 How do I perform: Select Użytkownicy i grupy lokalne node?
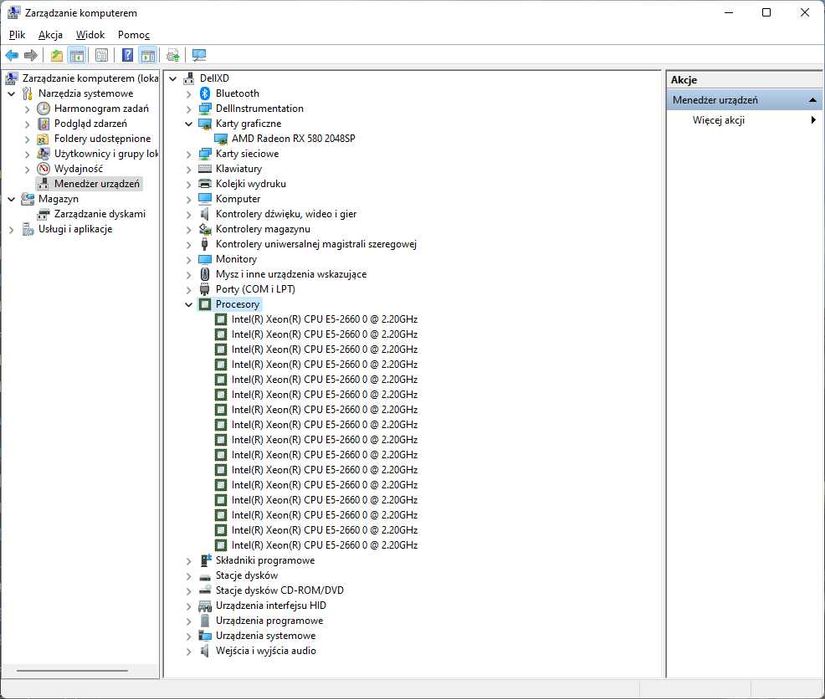pos(106,154)
